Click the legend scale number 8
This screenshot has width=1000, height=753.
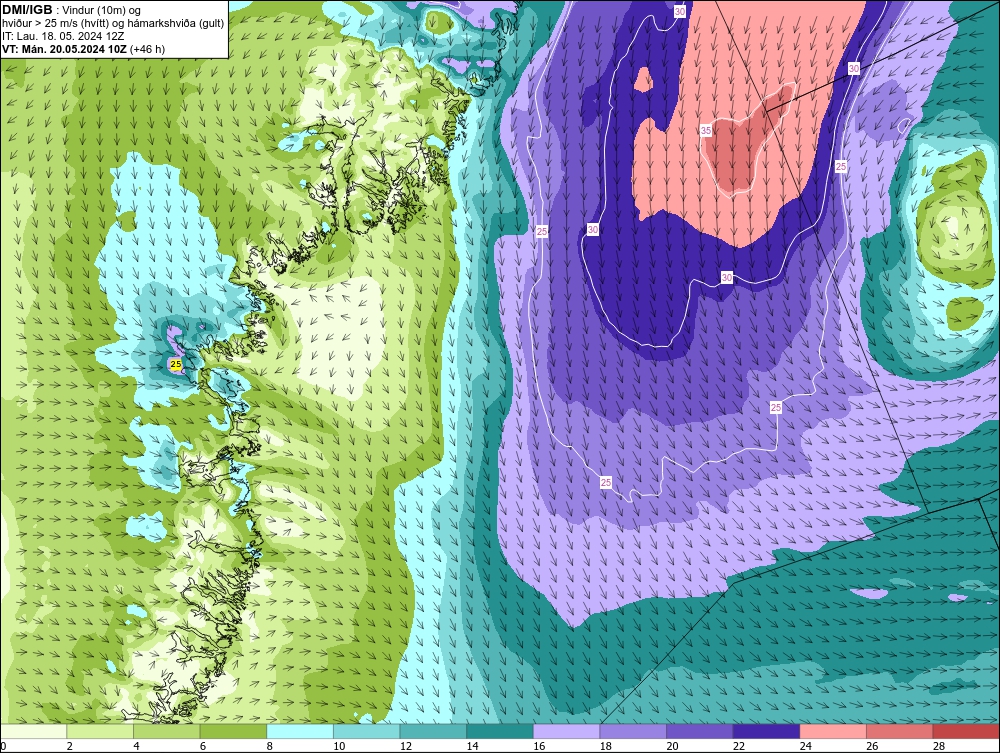[x=270, y=746]
